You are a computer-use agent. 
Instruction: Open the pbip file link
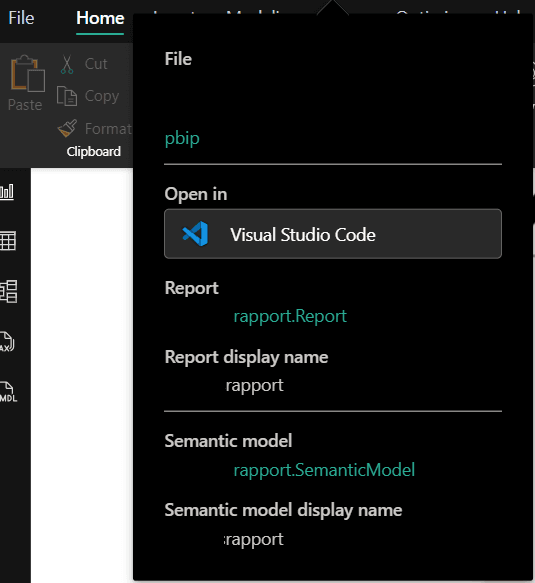tap(182, 138)
